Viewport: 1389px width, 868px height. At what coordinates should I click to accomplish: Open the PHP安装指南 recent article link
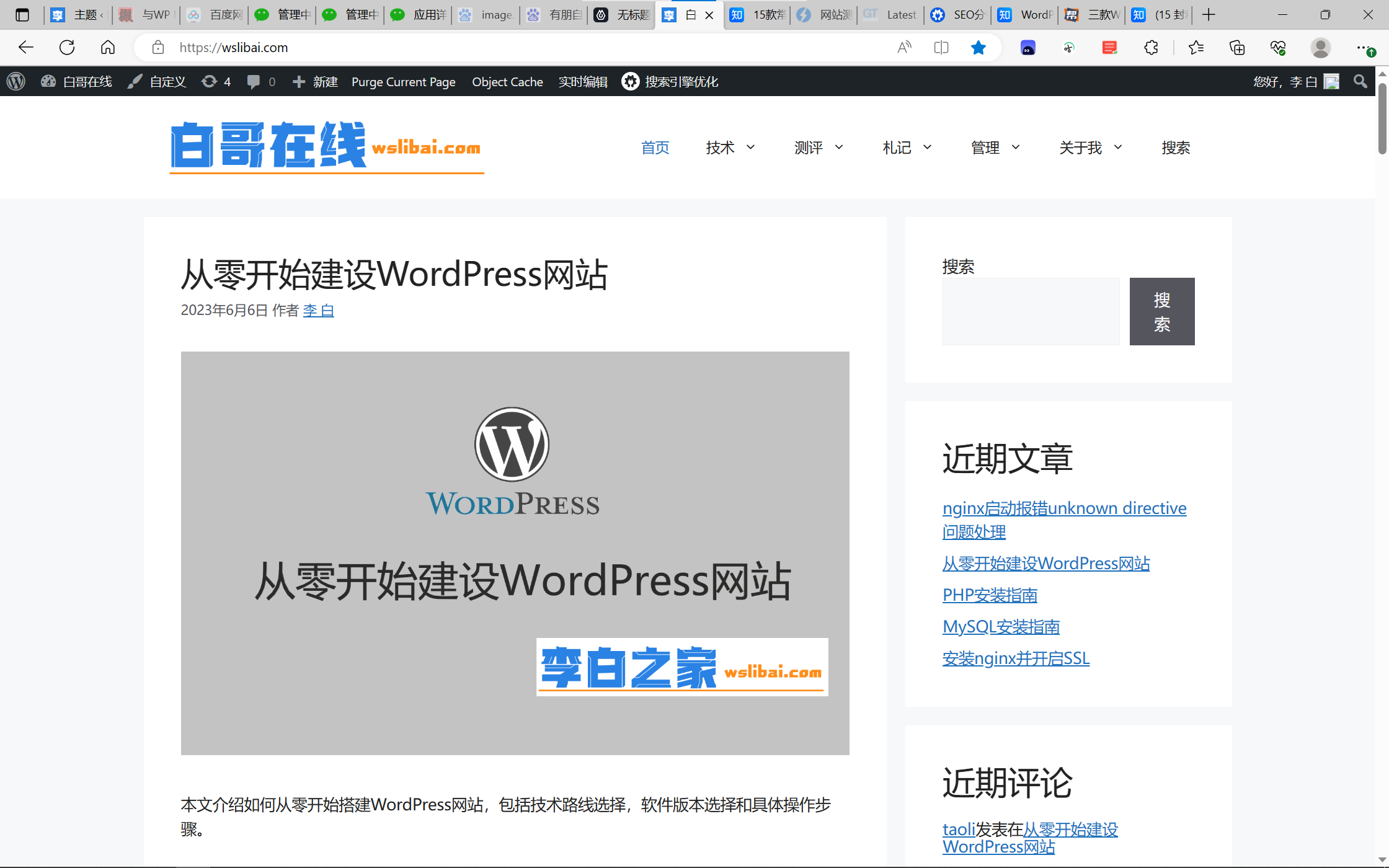[990, 595]
